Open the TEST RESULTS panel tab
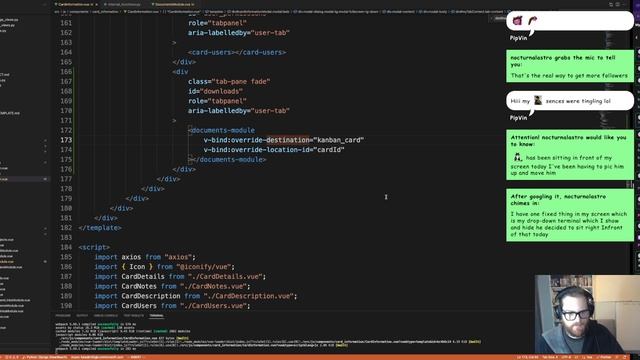 tap(133, 316)
